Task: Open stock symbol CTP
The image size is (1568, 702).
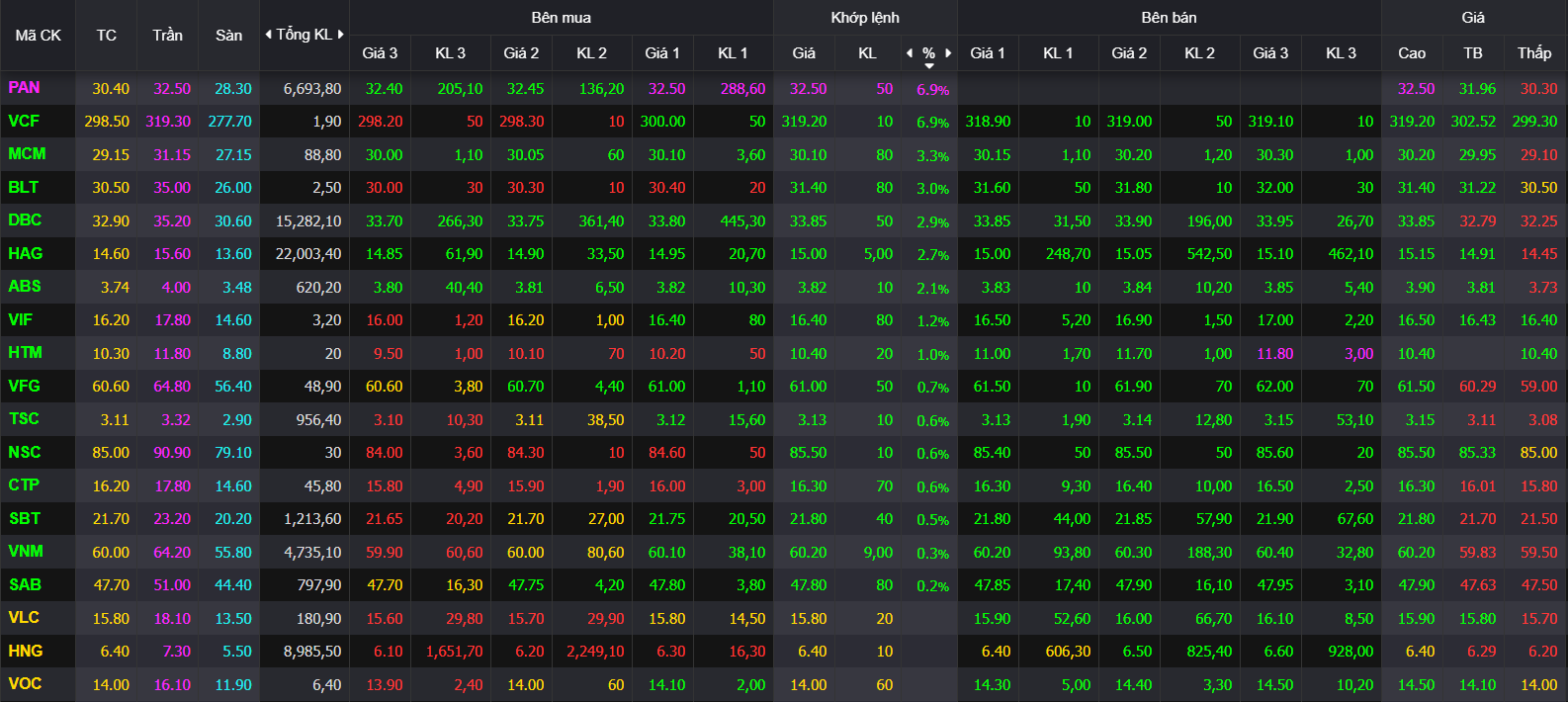Action: click(x=24, y=484)
